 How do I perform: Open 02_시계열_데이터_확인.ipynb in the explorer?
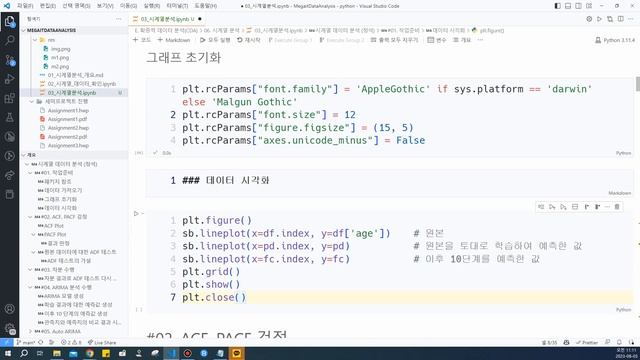point(82,84)
